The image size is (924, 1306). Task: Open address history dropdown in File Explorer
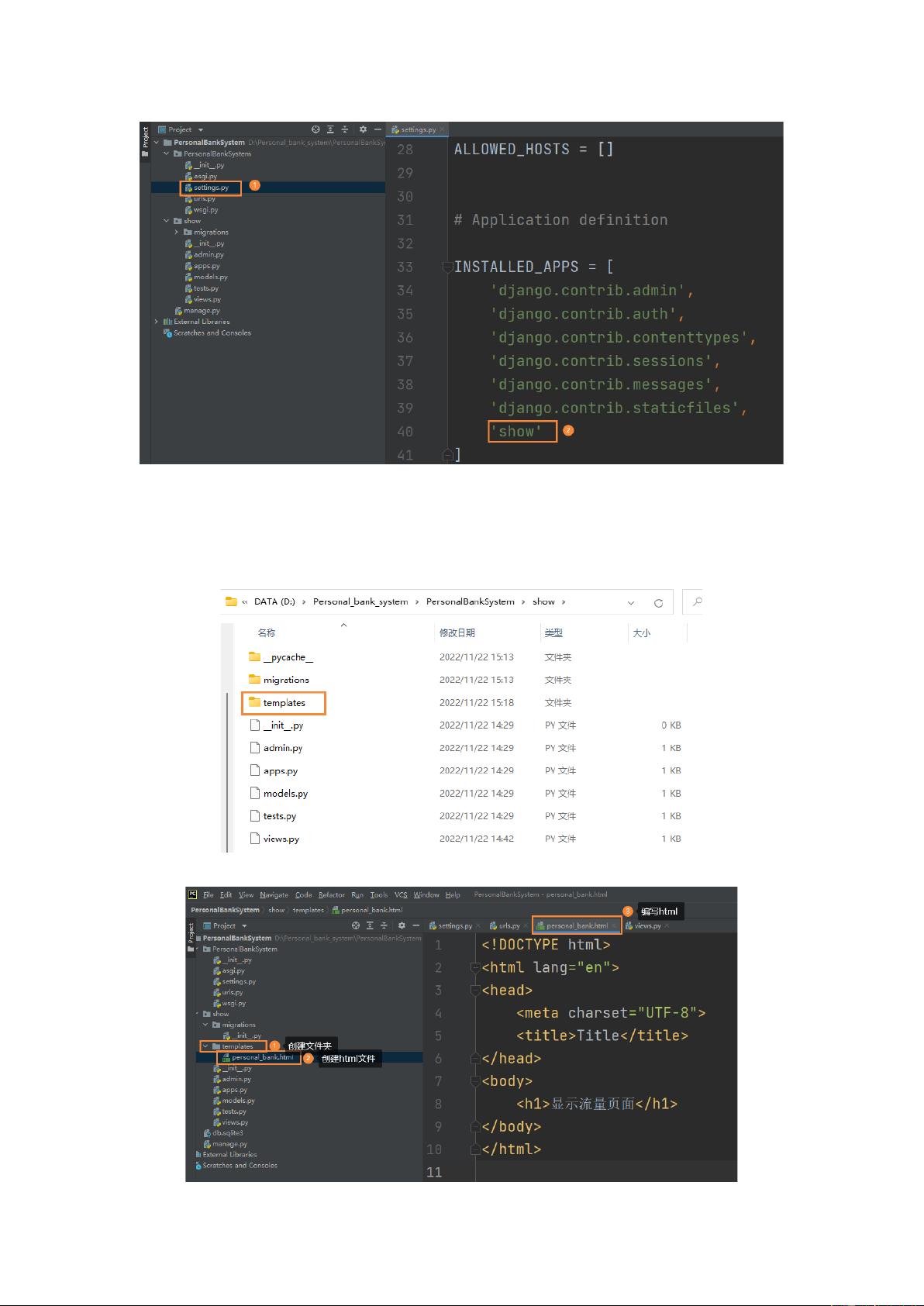coord(631,602)
